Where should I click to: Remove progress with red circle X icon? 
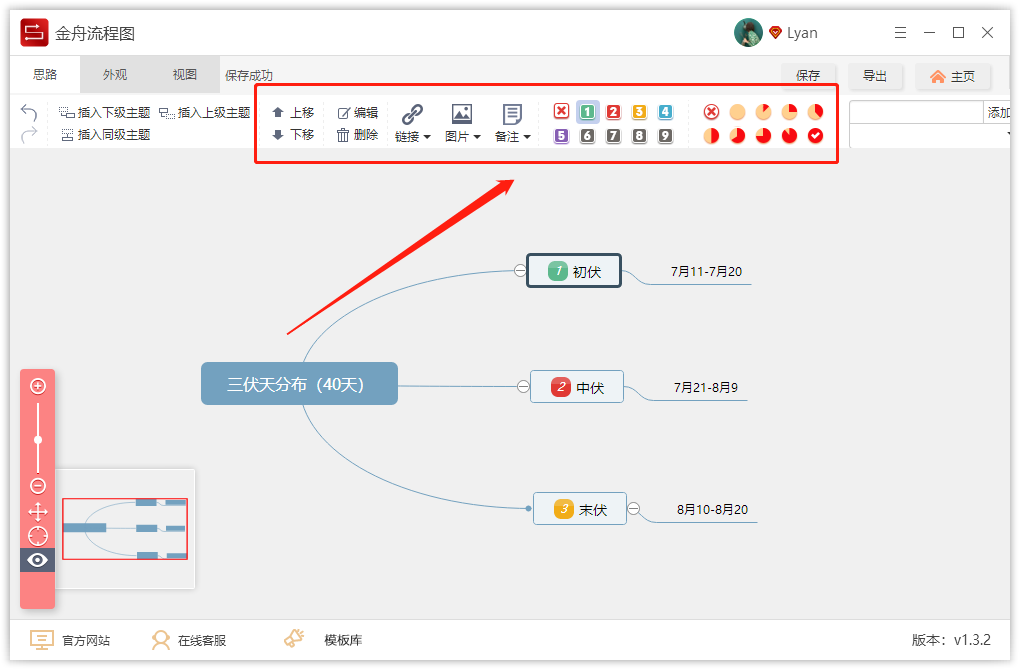point(711,112)
